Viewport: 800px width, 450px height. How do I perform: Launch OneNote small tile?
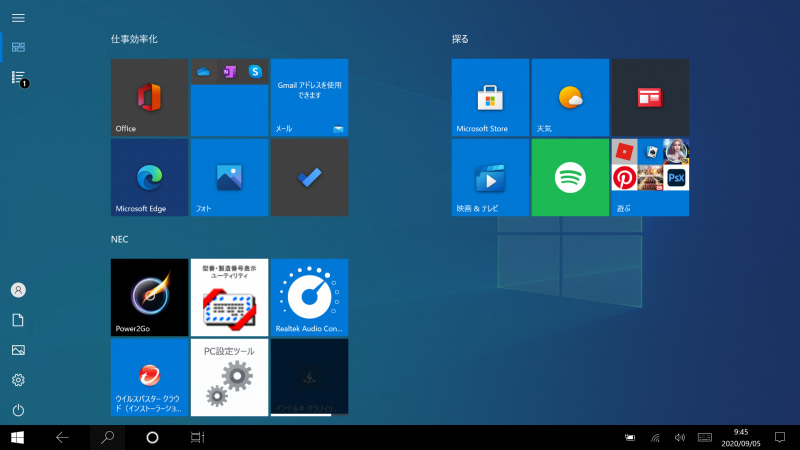230,72
